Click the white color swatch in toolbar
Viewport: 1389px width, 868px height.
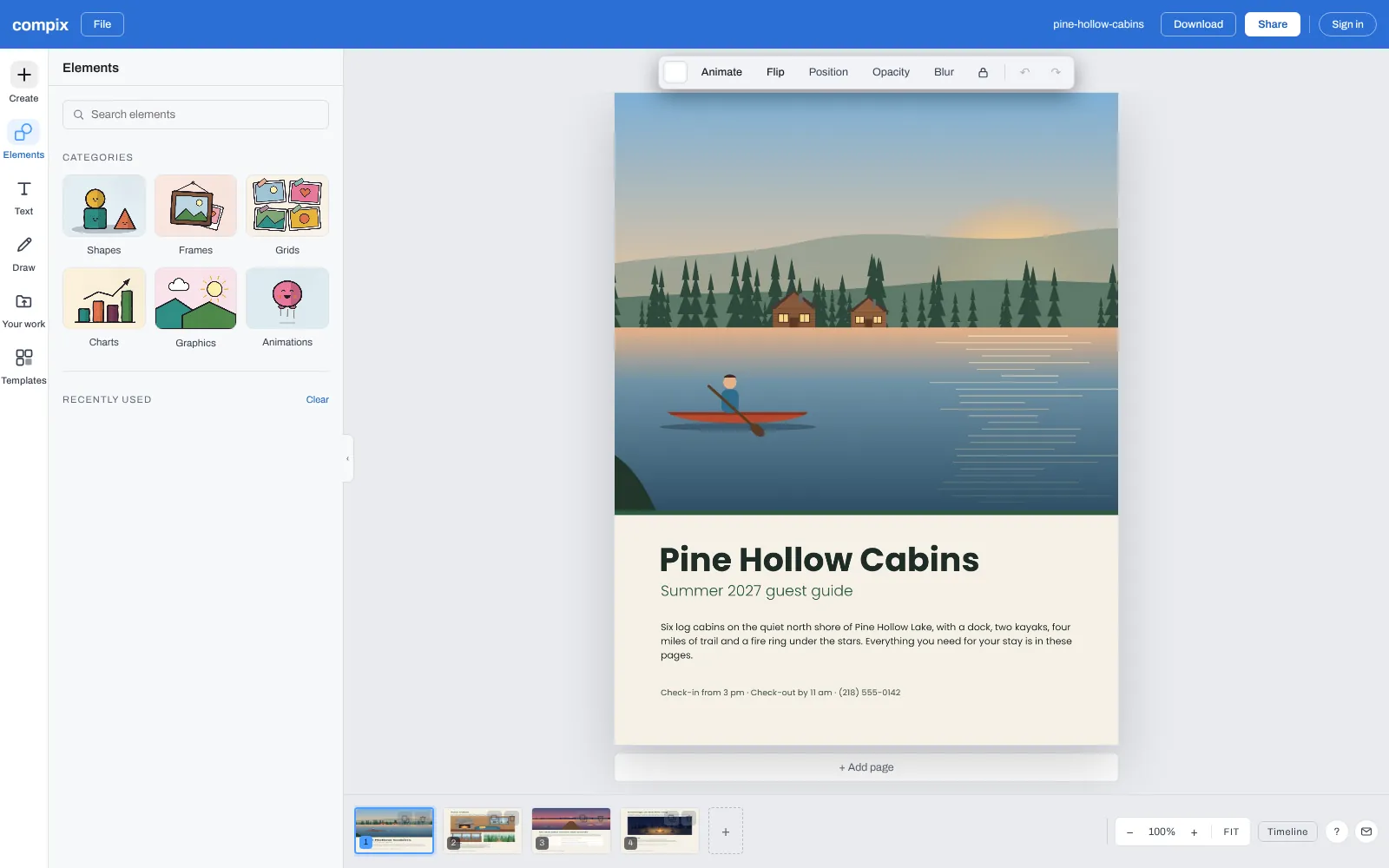[675, 72]
